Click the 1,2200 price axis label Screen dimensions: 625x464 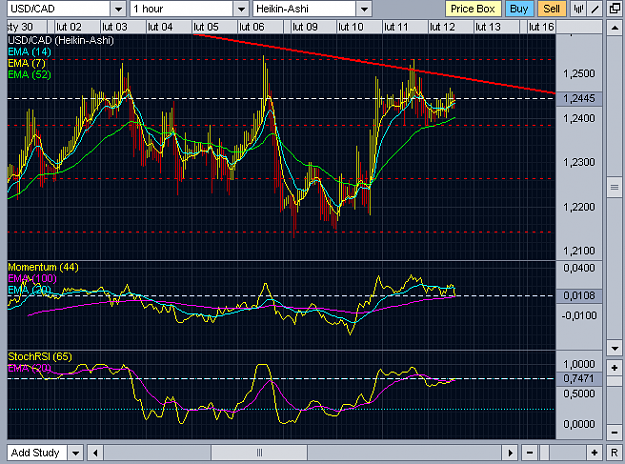pyautogui.click(x=579, y=207)
